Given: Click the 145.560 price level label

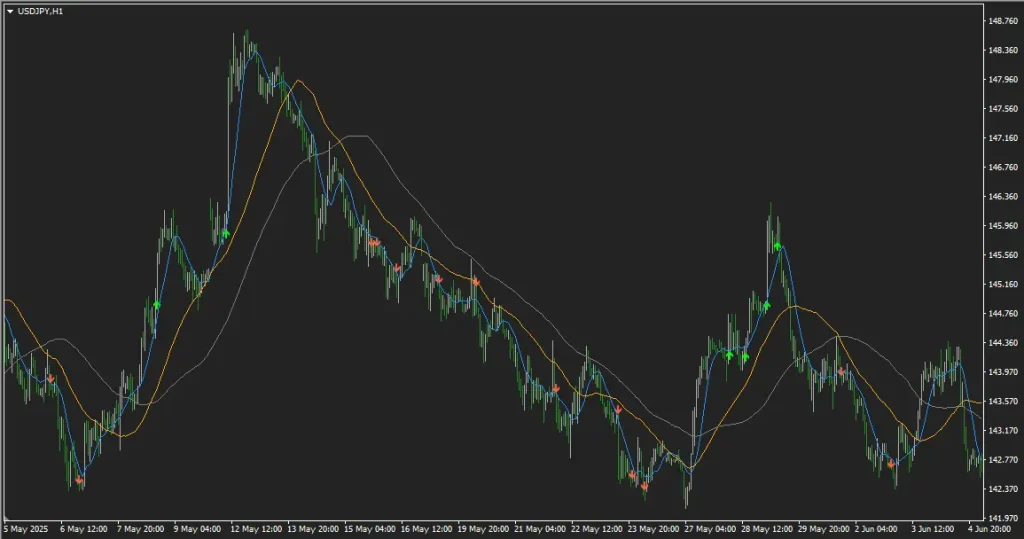Looking at the screenshot, I should (1003, 255).
